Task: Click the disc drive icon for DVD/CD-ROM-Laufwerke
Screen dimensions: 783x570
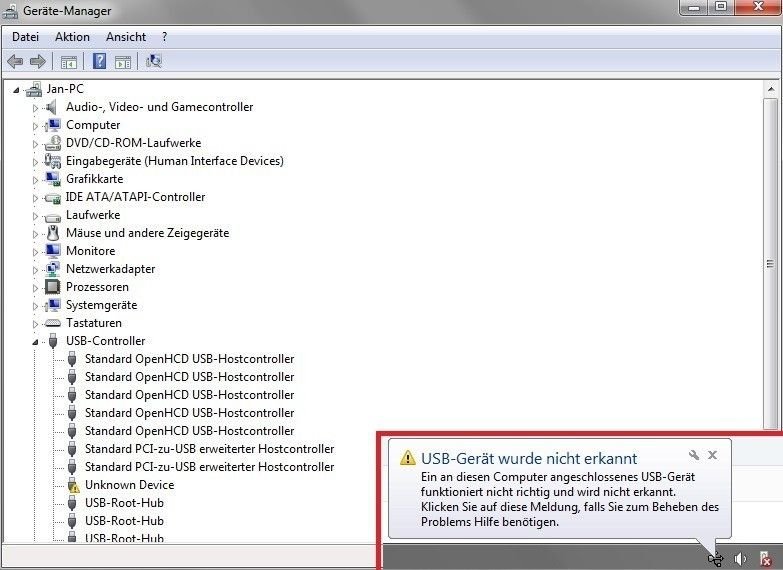Action: pyautogui.click(x=52, y=143)
